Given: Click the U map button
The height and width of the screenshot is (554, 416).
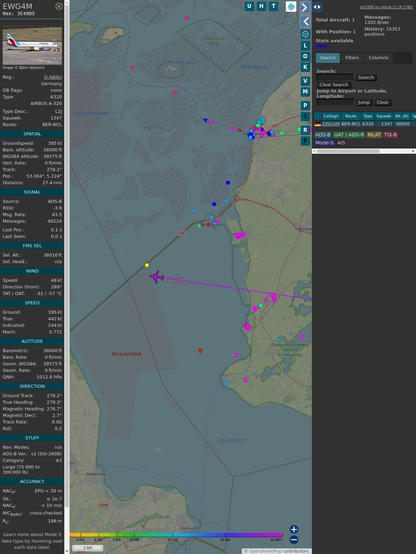Looking at the screenshot, I should click(x=249, y=6).
